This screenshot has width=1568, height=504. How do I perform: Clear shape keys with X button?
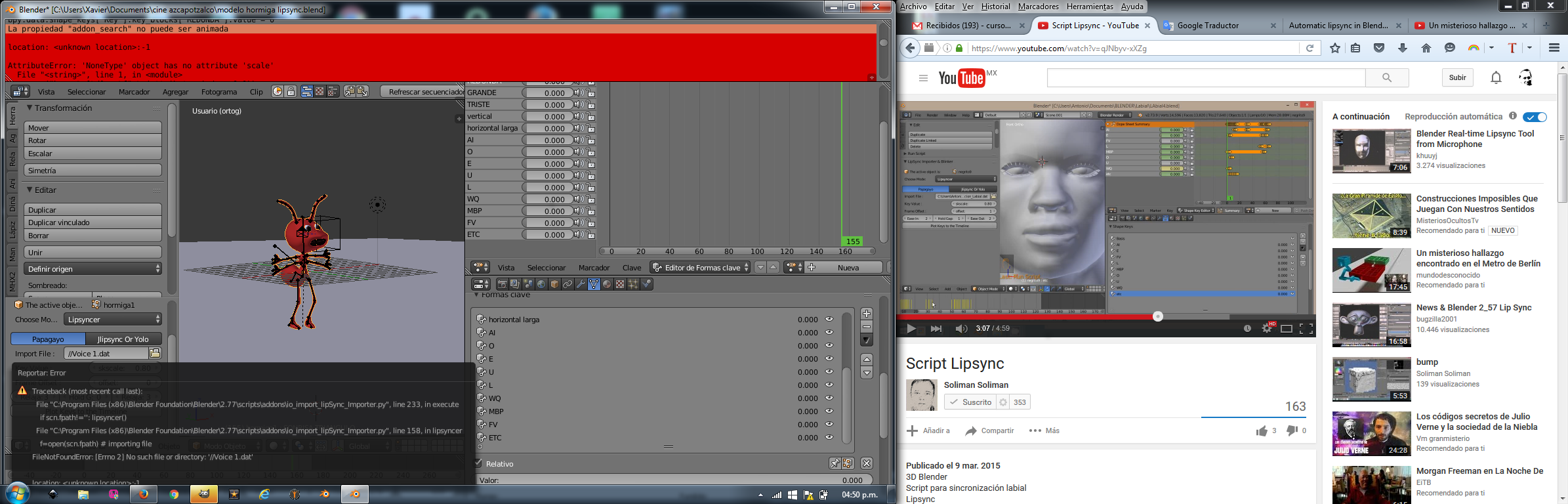(x=867, y=463)
